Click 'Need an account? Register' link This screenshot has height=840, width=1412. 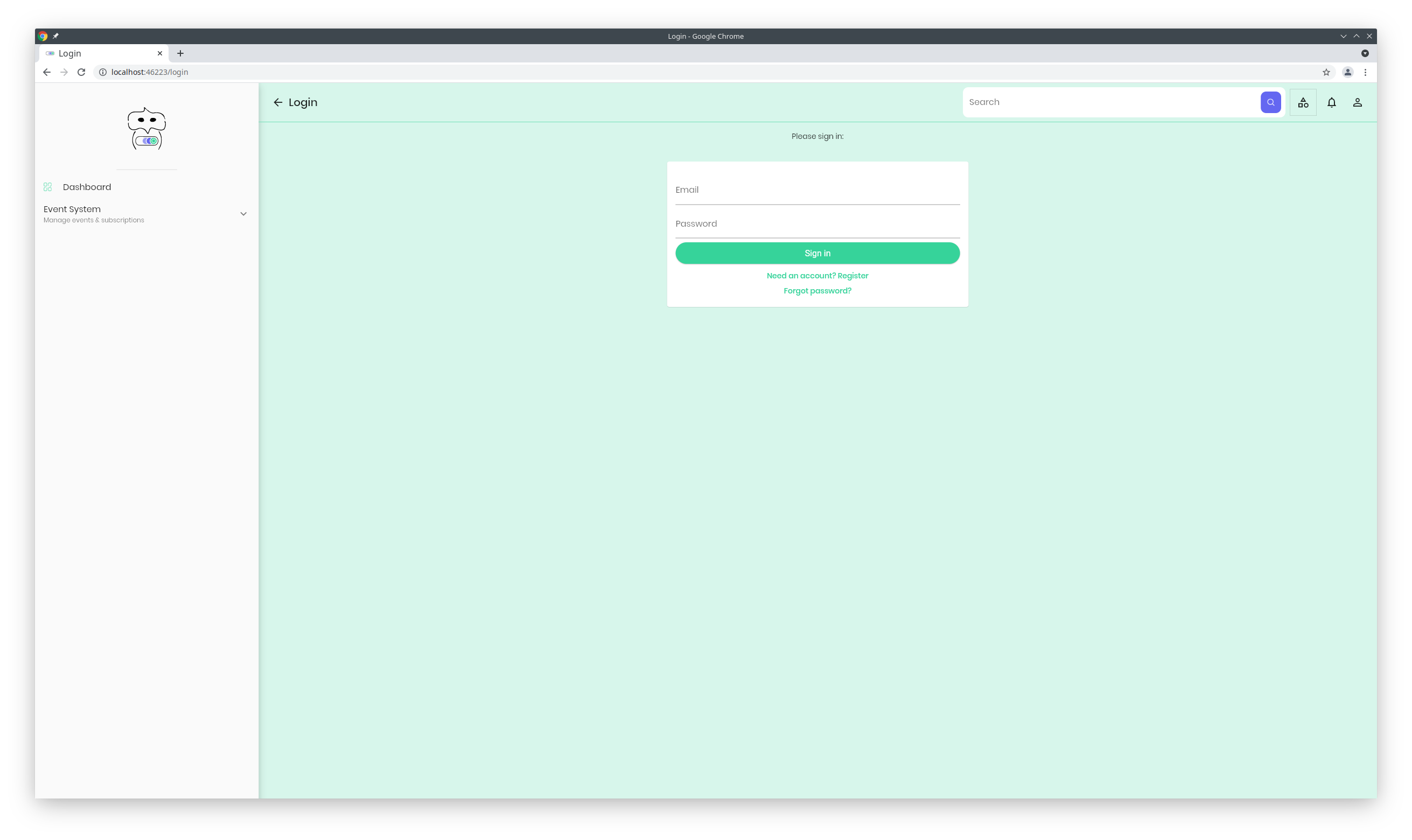817,275
